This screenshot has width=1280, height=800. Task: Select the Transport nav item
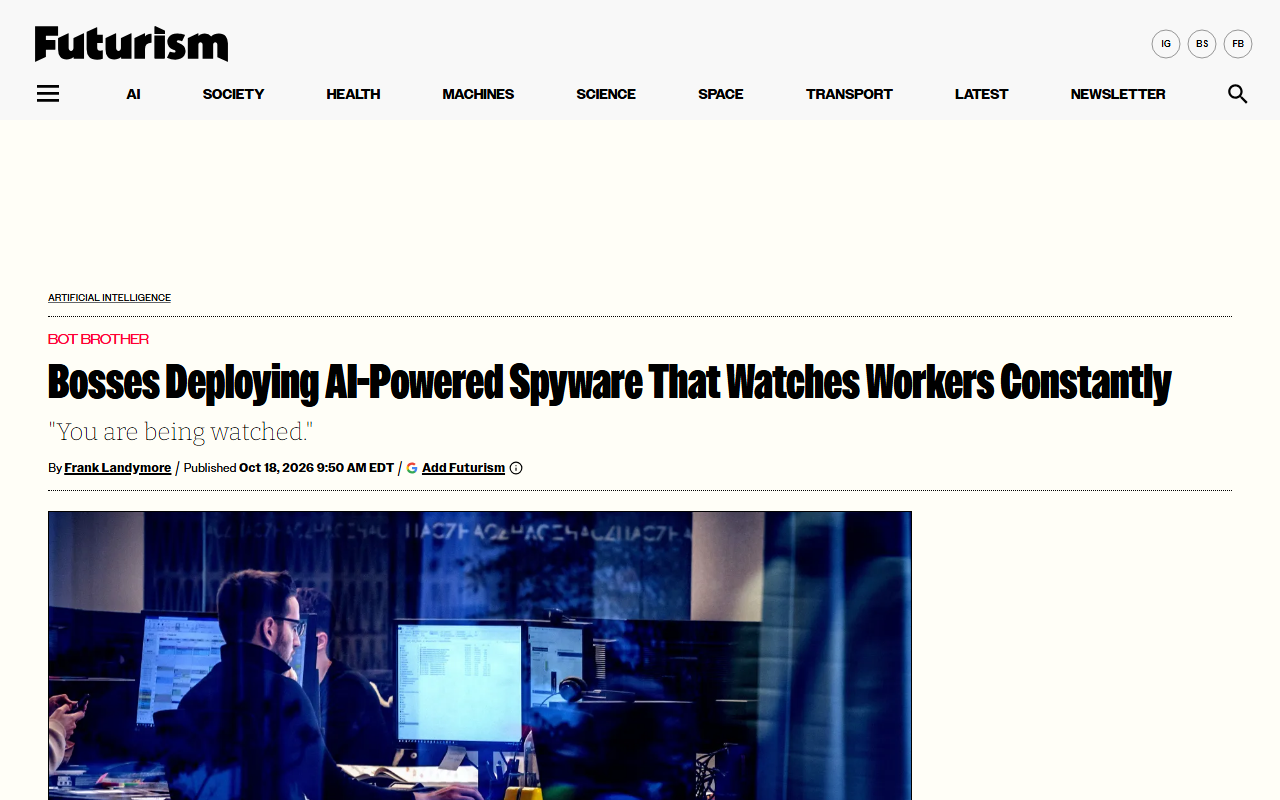pos(849,94)
